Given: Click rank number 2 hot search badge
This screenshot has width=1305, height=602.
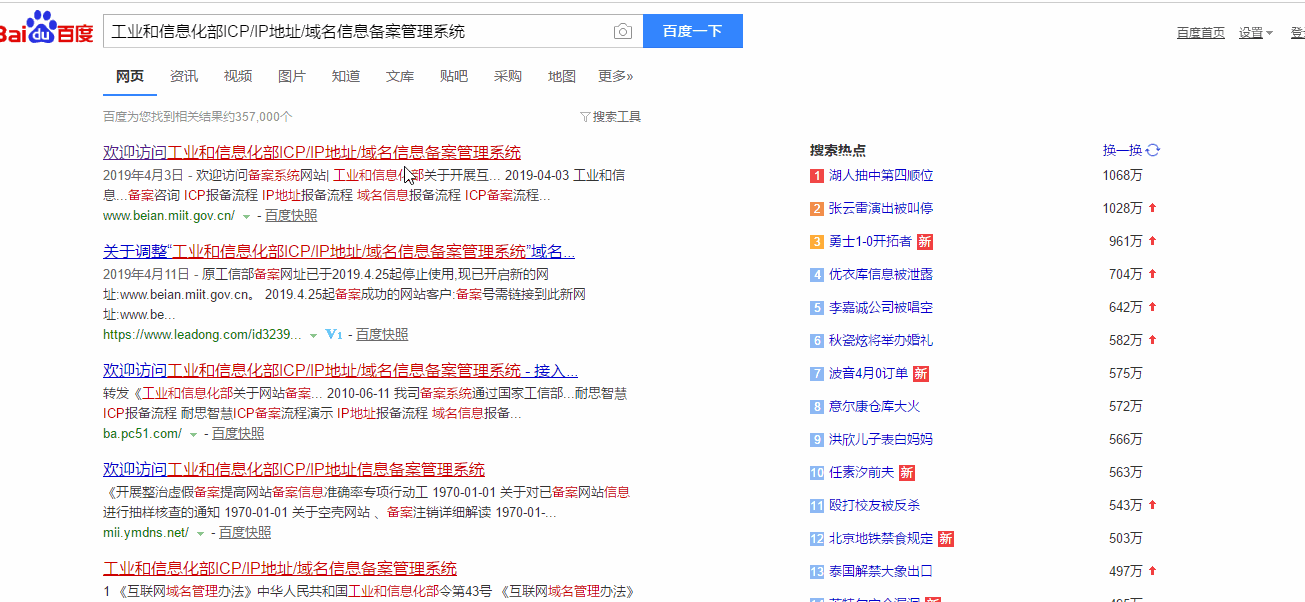Looking at the screenshot, I should click(x=817, y=209).
